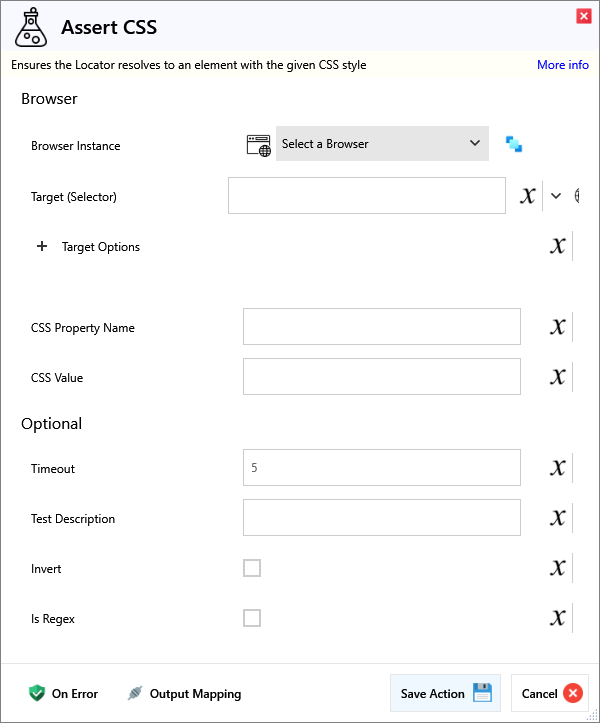Tick the Is Regex checkbox
This screenshot has width=600, height=723.
click(x=252, y=618)
